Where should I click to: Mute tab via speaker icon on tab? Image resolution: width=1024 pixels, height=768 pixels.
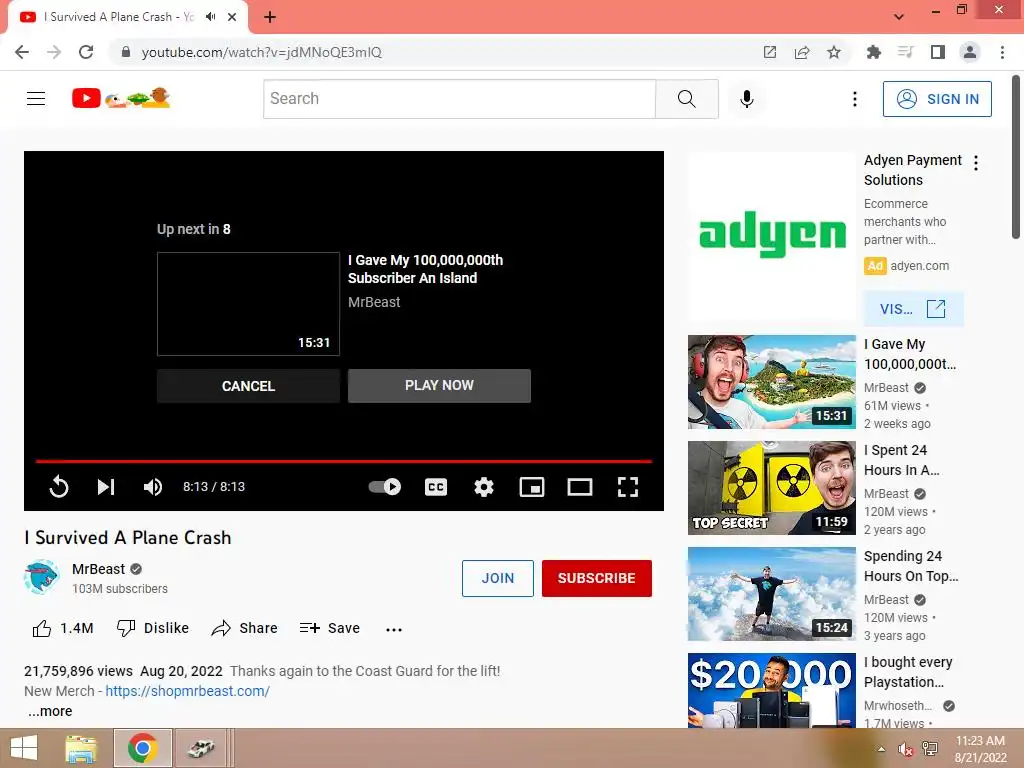click(210, 17)
